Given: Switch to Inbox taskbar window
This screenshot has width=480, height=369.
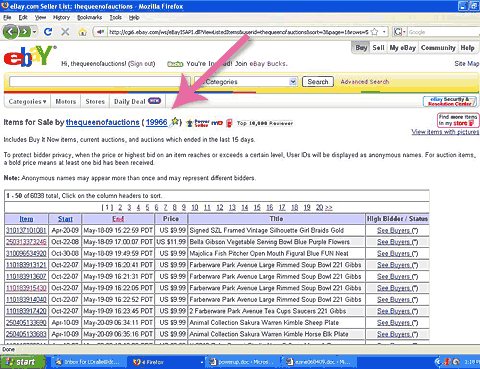Looking at the screenshot, I should [x=89, y=362].
